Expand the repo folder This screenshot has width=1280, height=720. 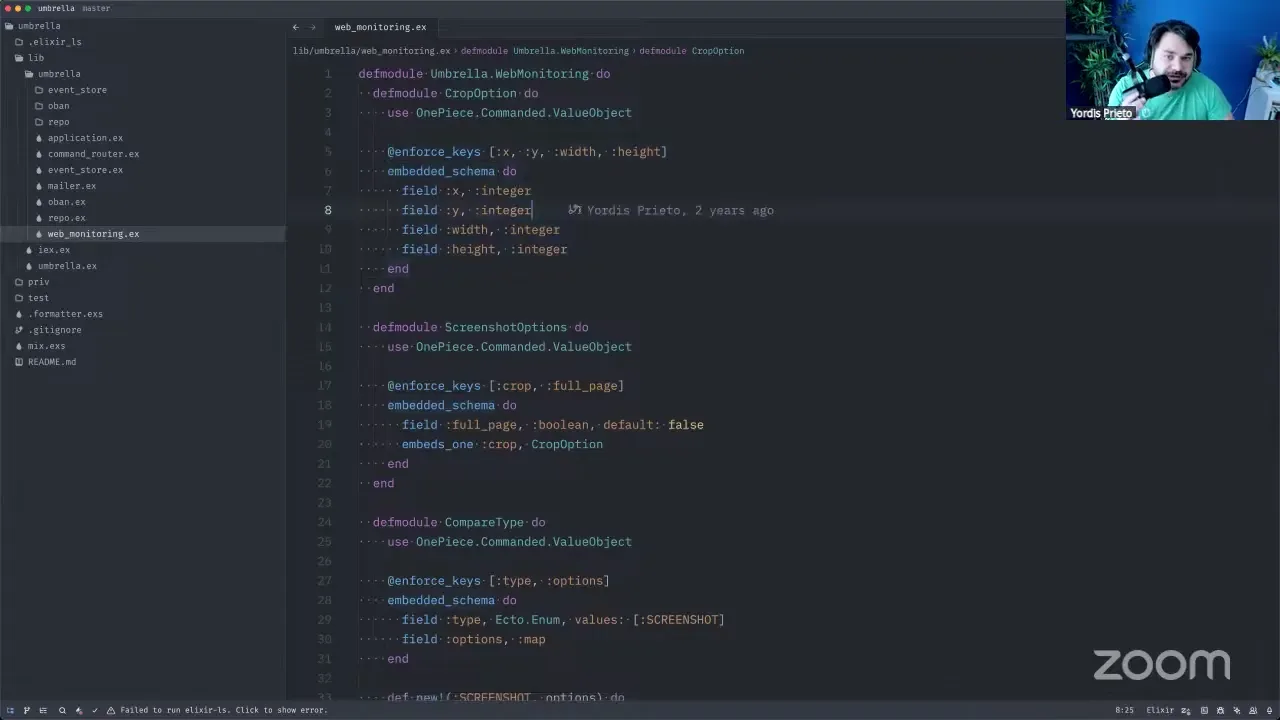(x=58, y=122)
